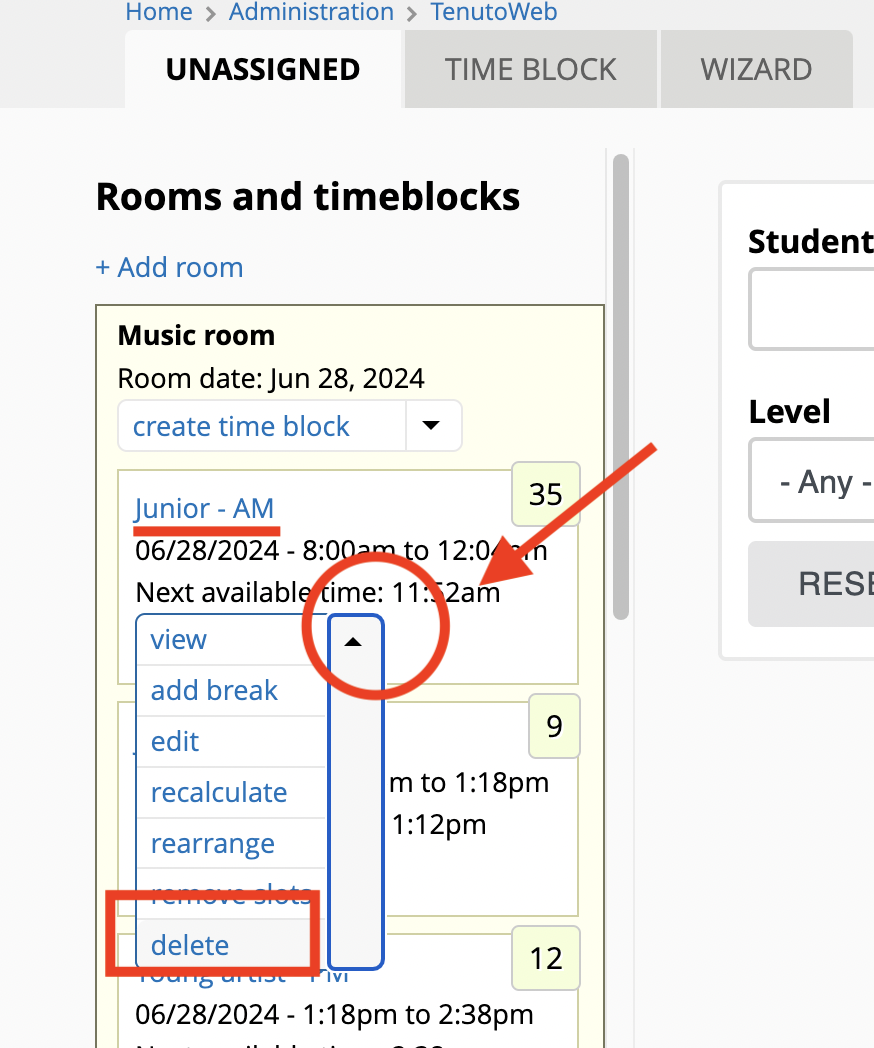
Task: Open the Level - Any - select box
Action: [812, 480]
